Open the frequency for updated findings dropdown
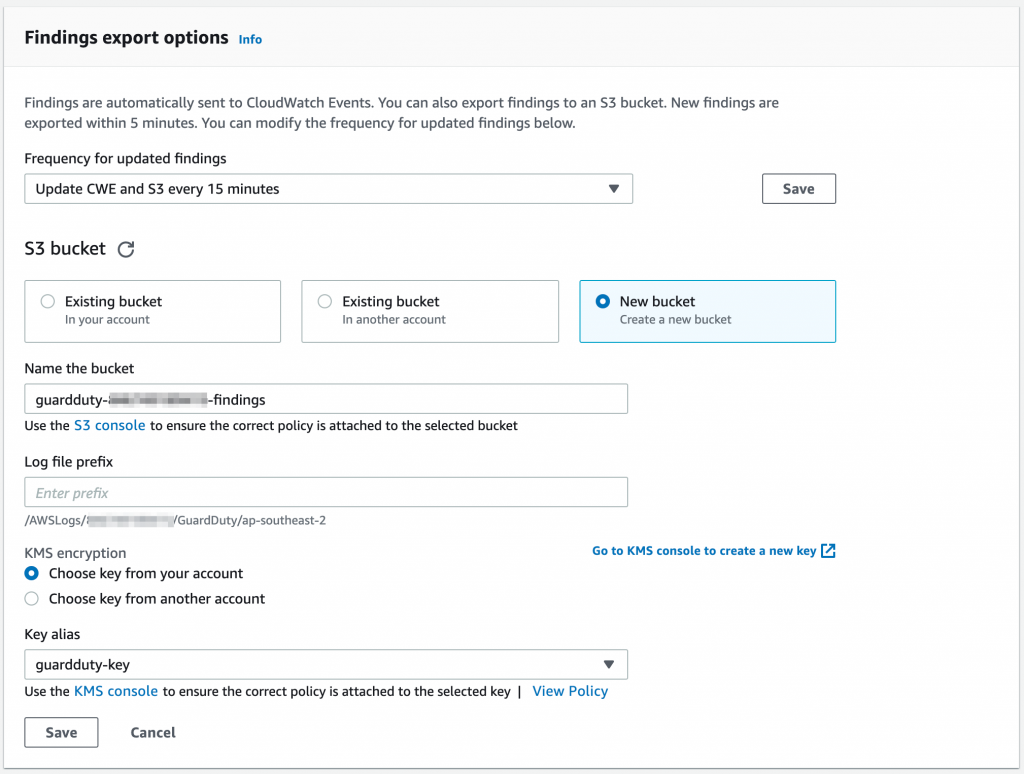 [x=328, y=189]
